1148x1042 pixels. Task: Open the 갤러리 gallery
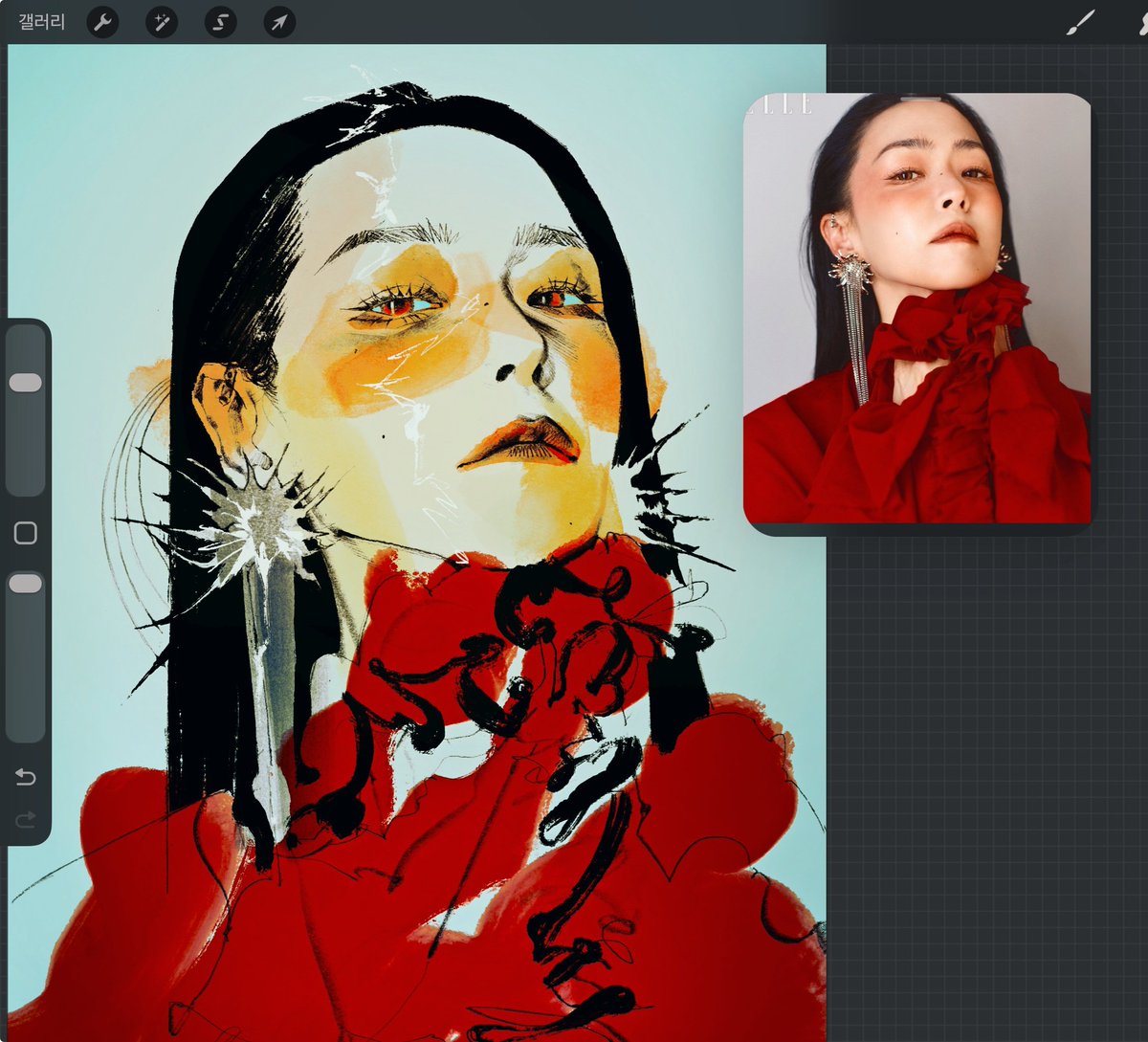point(42,22)
